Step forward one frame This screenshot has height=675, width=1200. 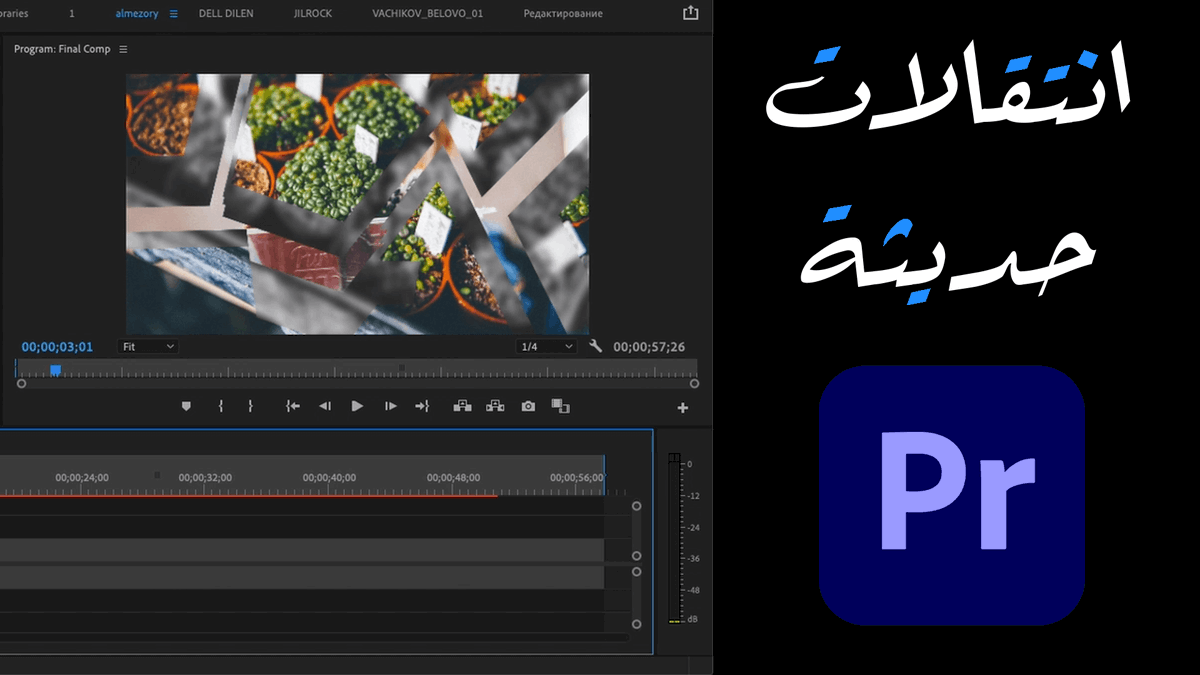(x=391, y=406)
